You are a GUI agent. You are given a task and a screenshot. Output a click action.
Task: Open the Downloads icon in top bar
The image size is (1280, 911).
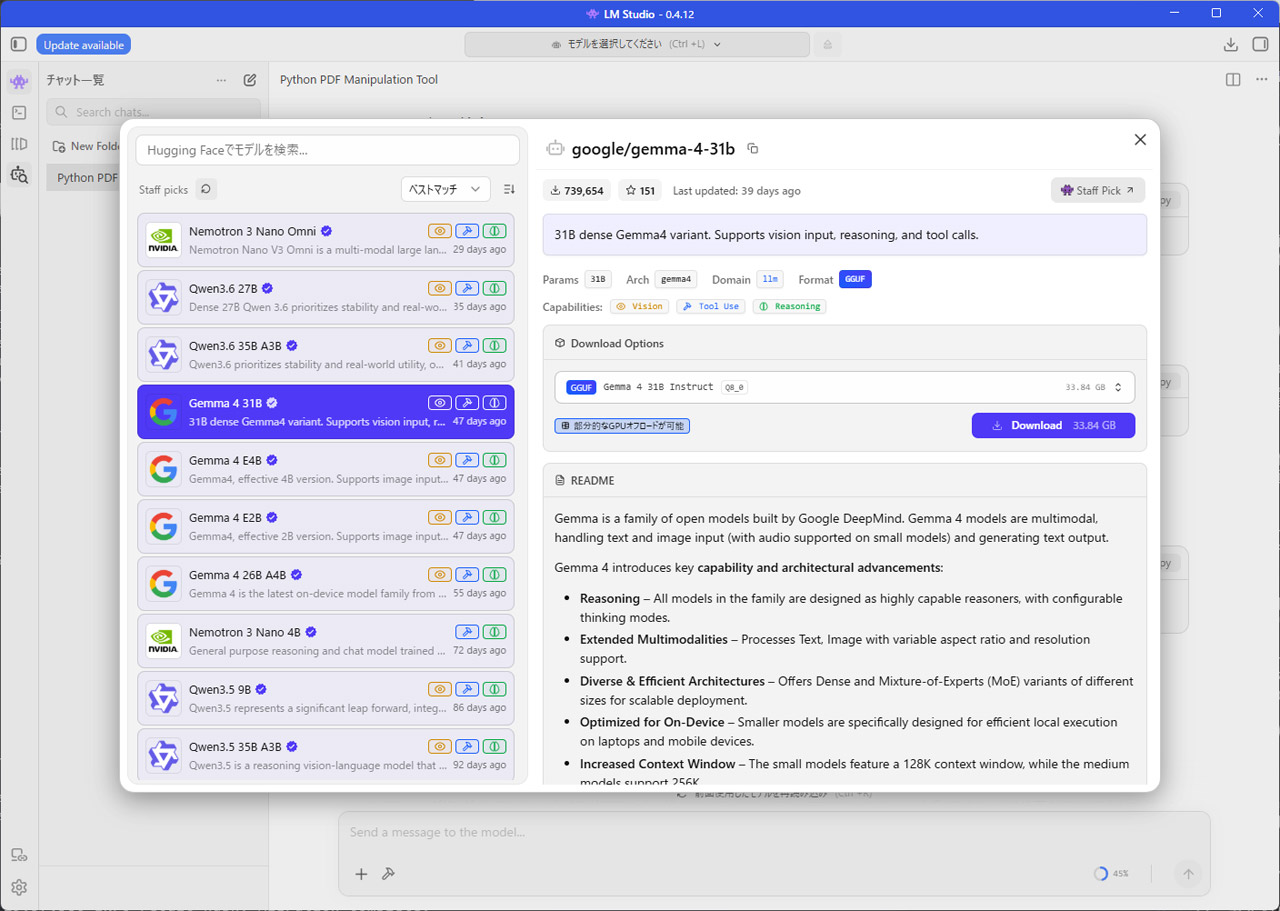1231,44
